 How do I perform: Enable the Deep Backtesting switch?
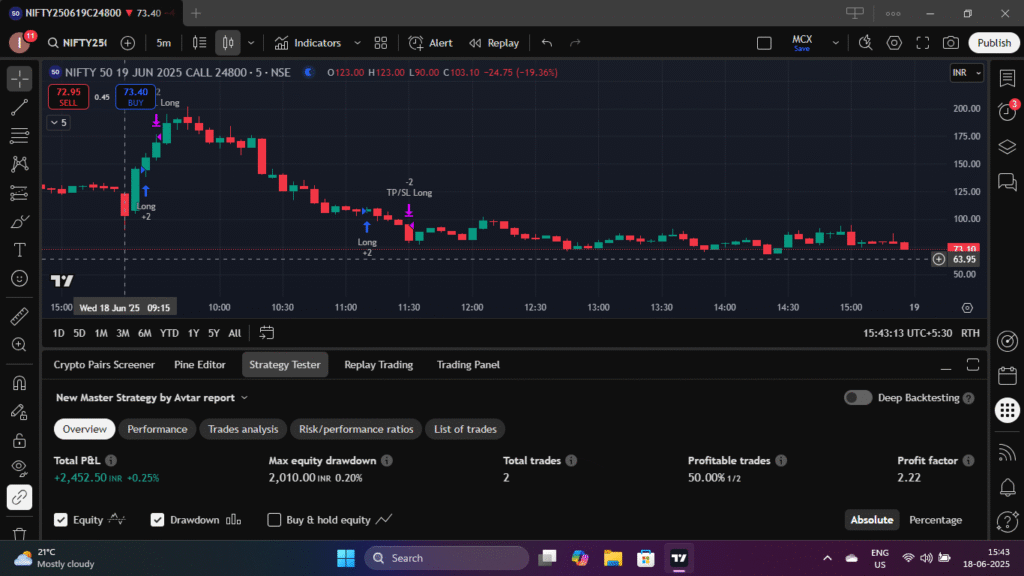[x=857, y=398]
